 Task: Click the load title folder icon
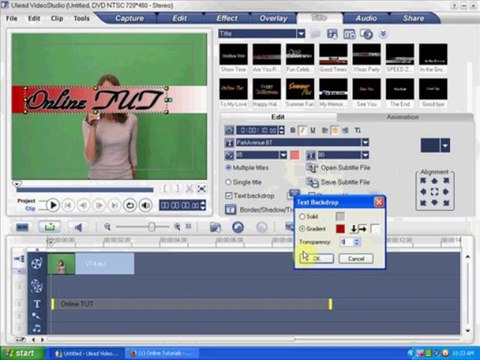point(315,34)
